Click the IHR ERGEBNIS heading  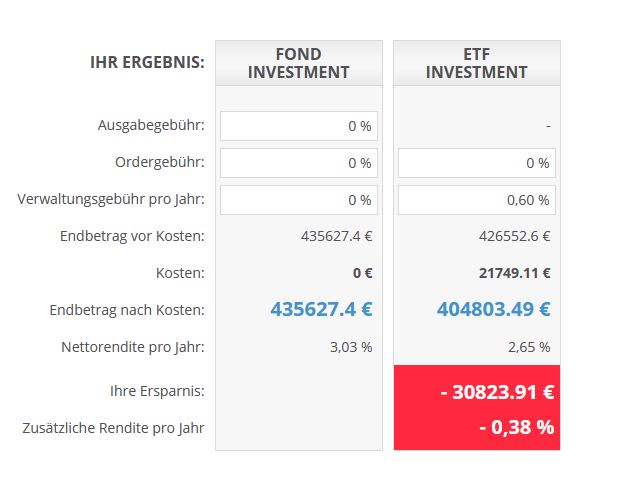(x=147, y=62)
